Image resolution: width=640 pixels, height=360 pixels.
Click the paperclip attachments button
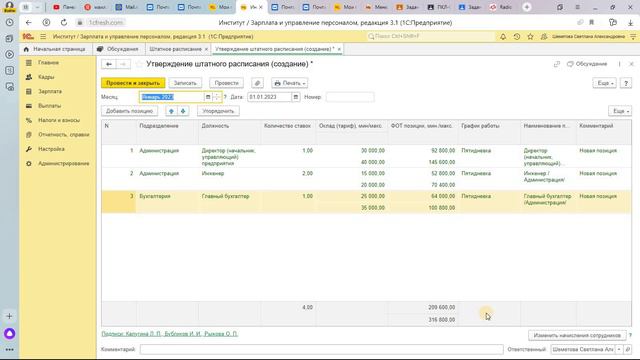click(x=257, y=83)
